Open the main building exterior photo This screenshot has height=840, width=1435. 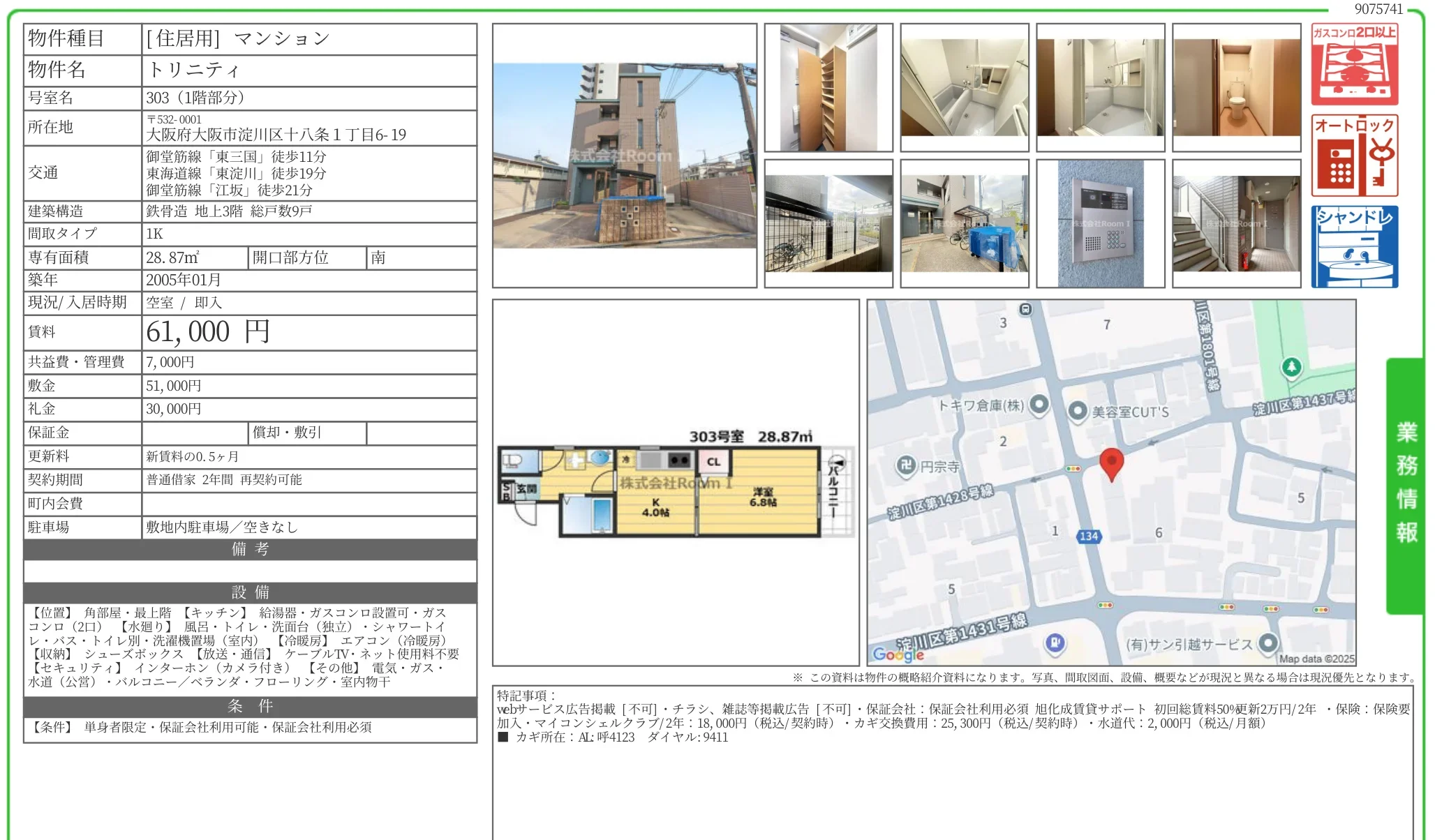click(624, 156)
